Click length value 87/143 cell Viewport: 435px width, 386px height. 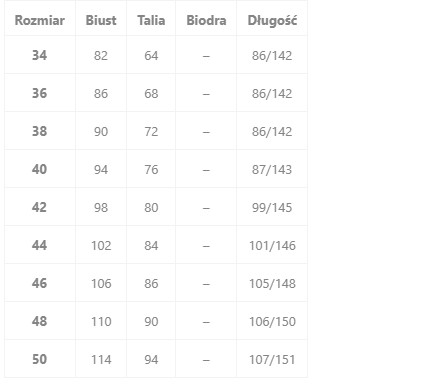[272, 170]
